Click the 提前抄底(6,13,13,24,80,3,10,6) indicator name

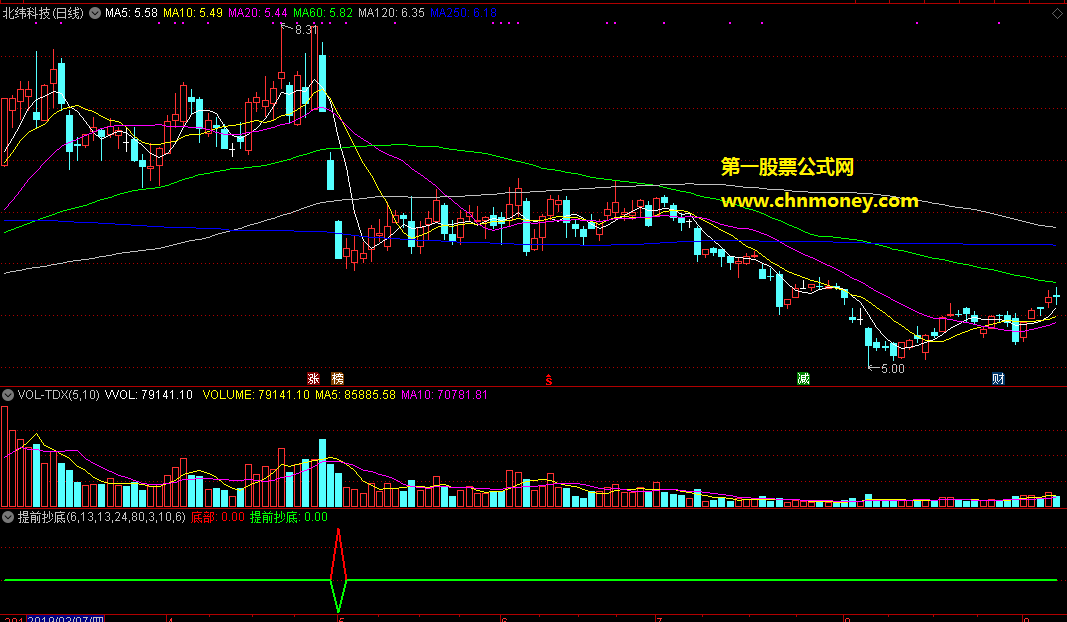pyautogui.click(x=101, y=517)
